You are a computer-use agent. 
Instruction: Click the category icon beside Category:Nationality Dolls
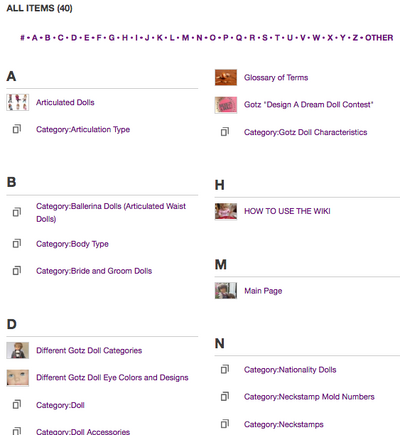tap(225, 369)
